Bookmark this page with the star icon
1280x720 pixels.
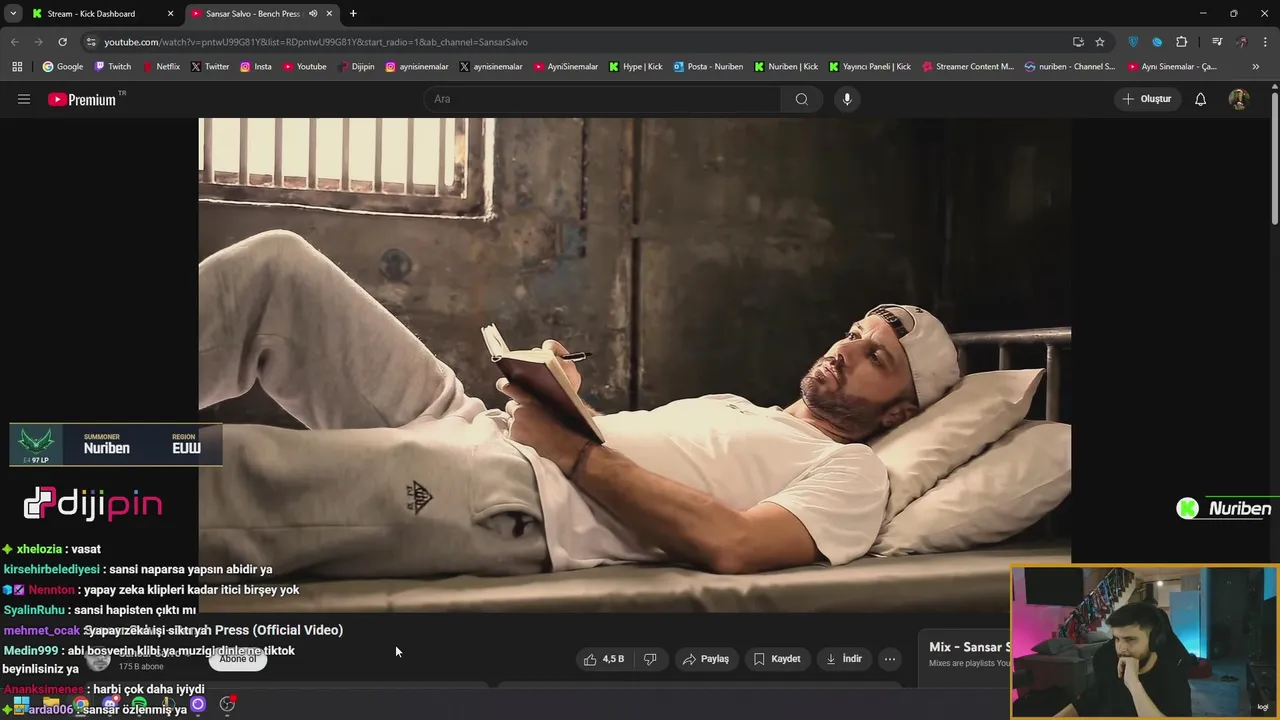[x=1100, y=42]
